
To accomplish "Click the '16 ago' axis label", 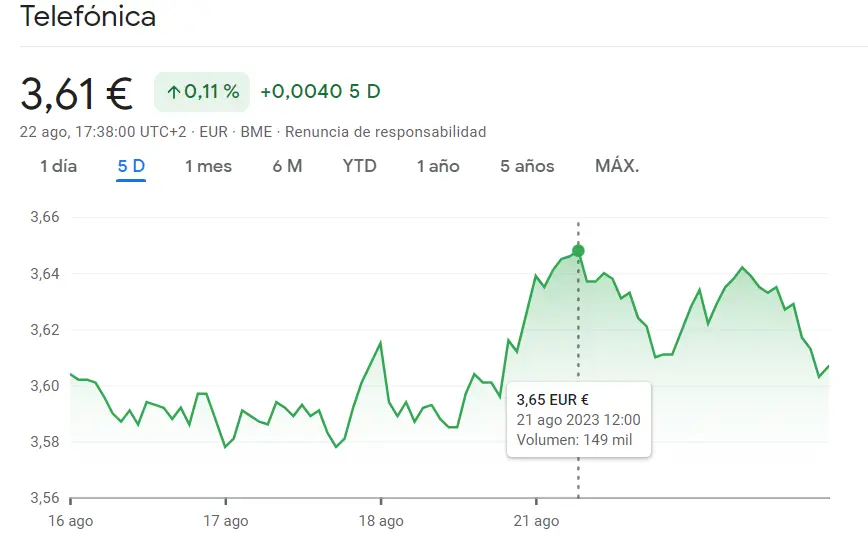I will [70, 521].
